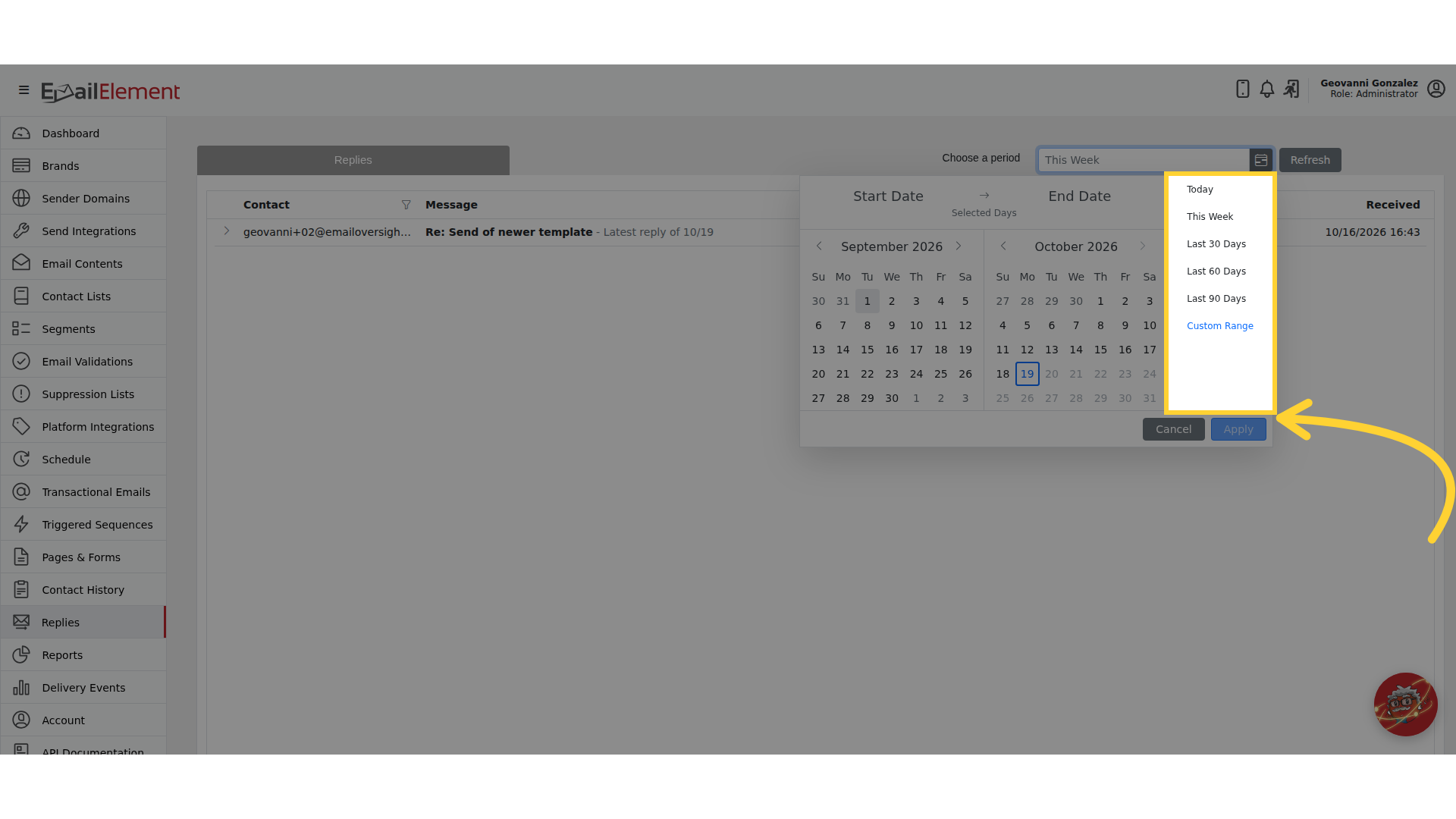Open Email Validations in sidebar

83,362
